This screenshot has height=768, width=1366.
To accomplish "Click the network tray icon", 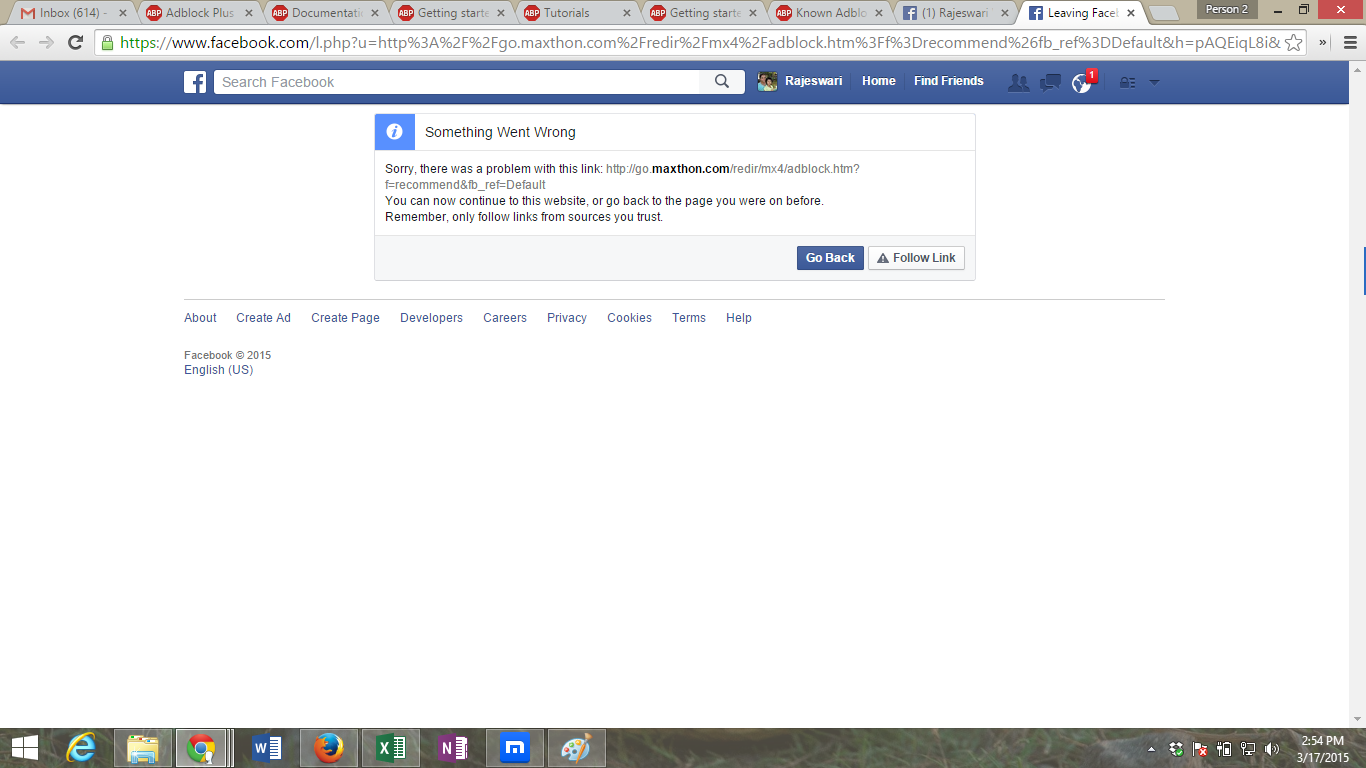I will click(1248, 749).
